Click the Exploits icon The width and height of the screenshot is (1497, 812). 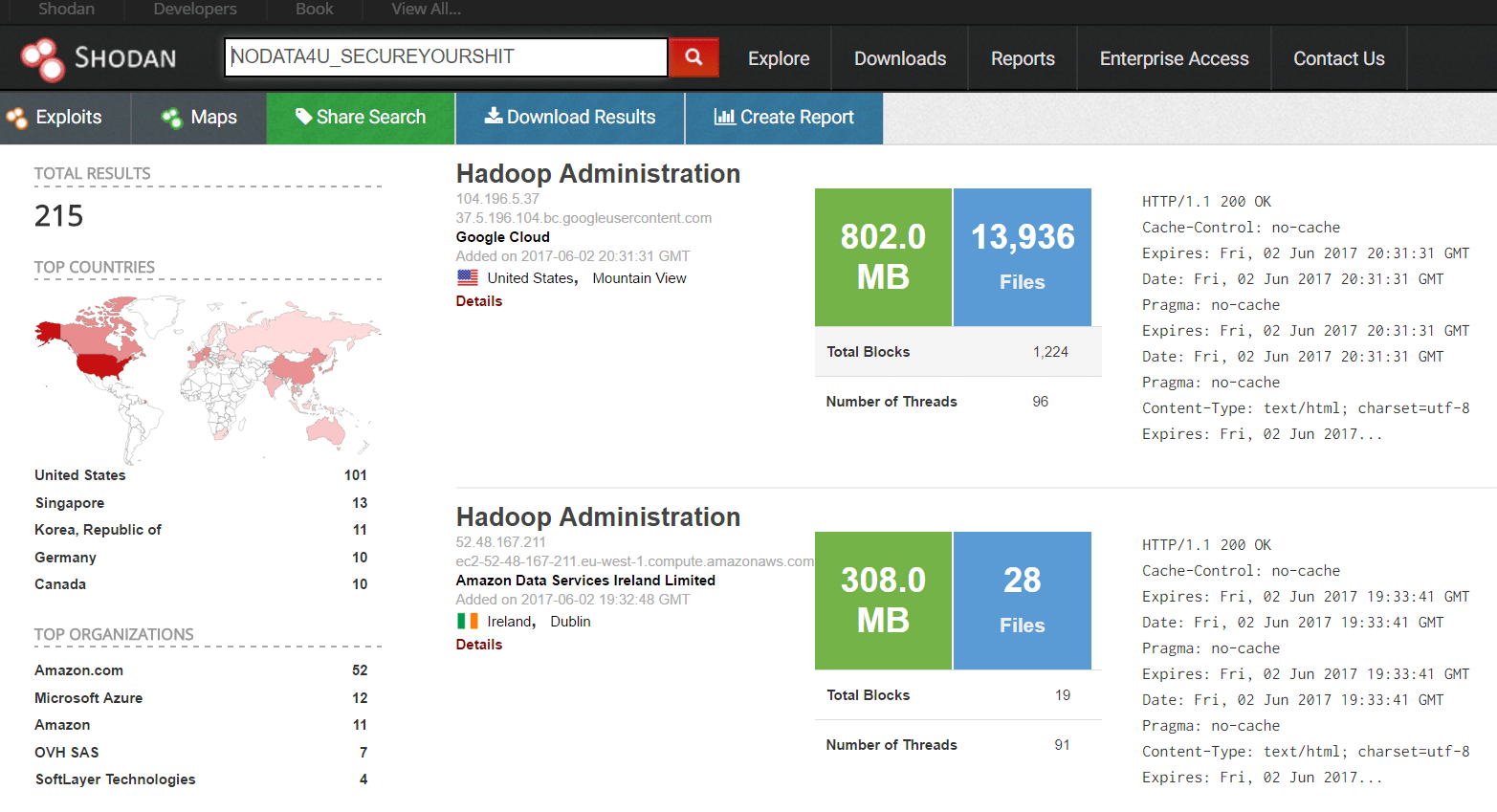16,118
